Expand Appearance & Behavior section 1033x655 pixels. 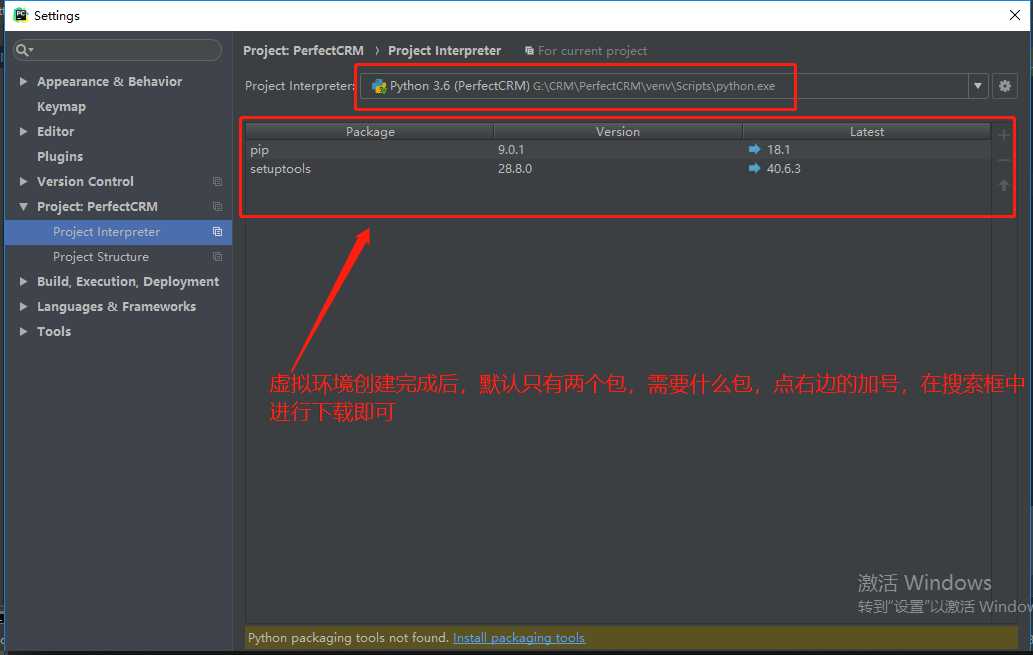pyautogui.click(x=24, y=81)
